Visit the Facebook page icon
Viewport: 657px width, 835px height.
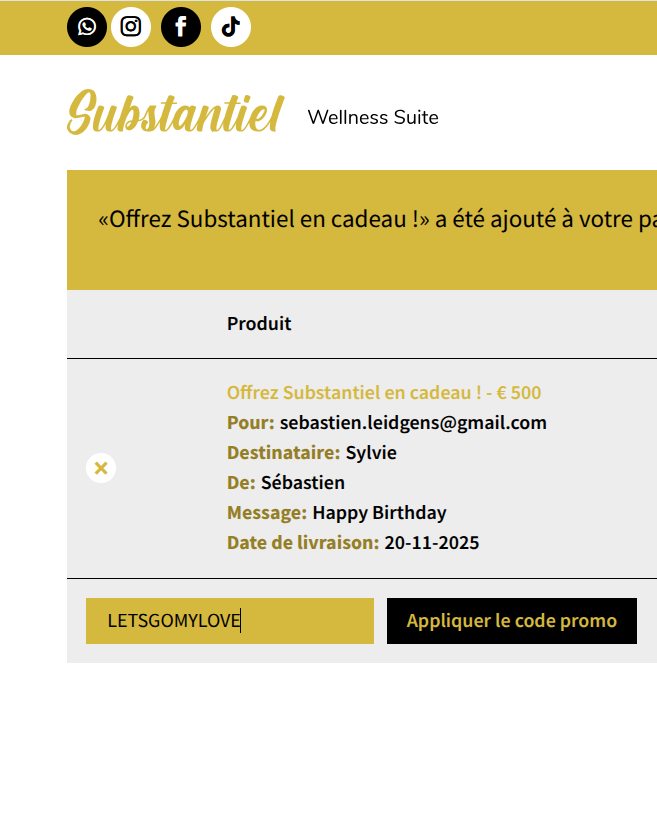(x=181, y=27)
